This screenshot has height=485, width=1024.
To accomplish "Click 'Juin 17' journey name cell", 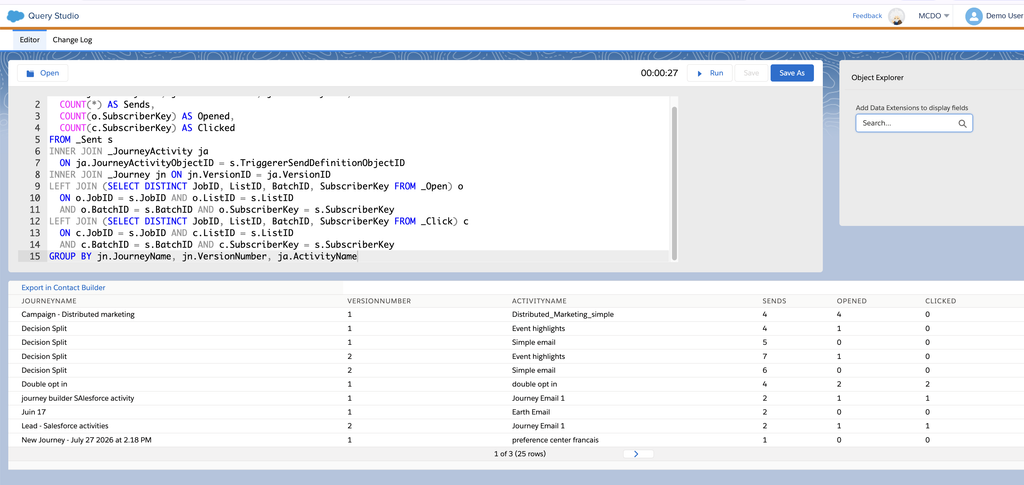I will [x=33, y=412].
